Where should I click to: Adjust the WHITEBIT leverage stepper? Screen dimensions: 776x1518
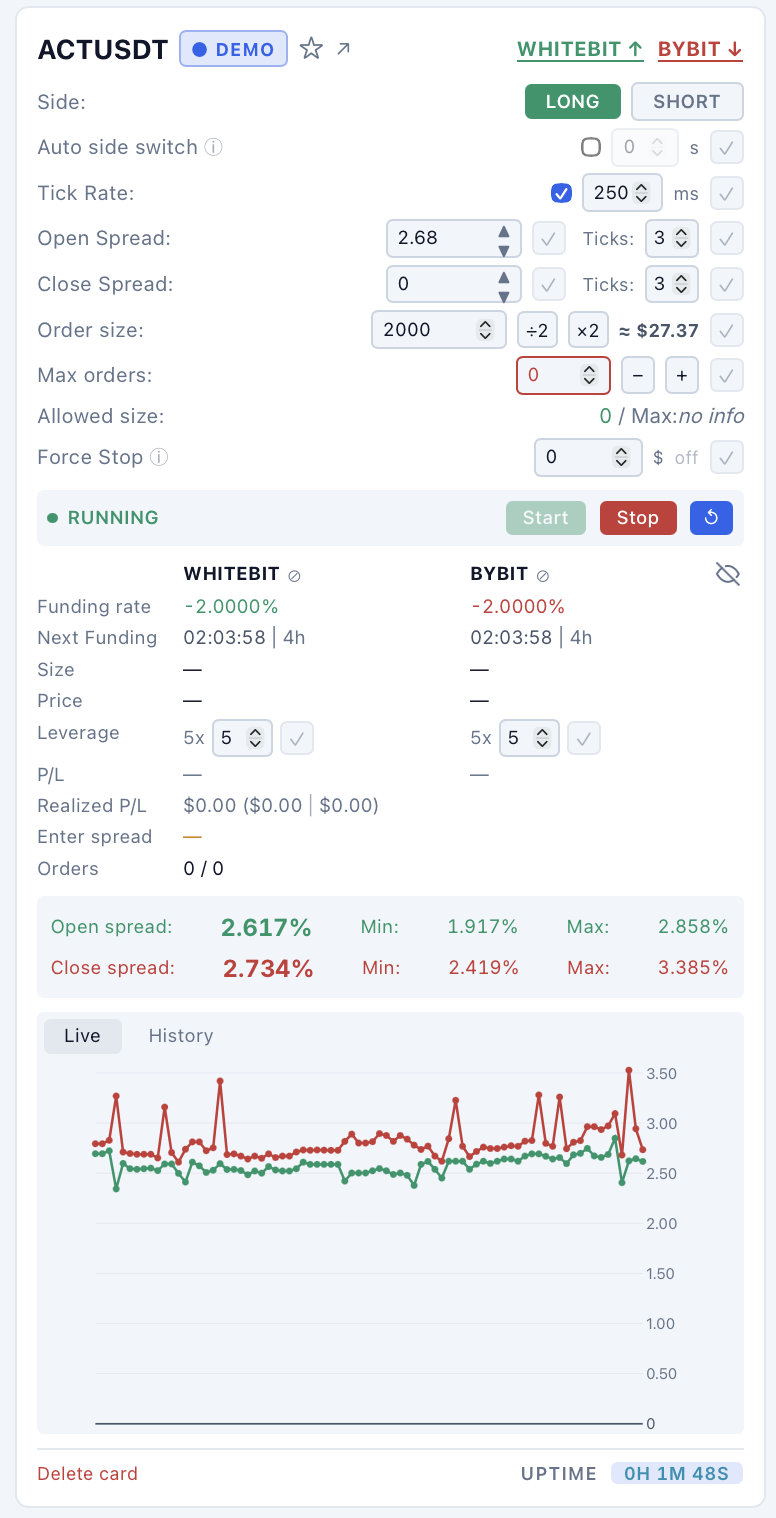[x=255, y=738]
